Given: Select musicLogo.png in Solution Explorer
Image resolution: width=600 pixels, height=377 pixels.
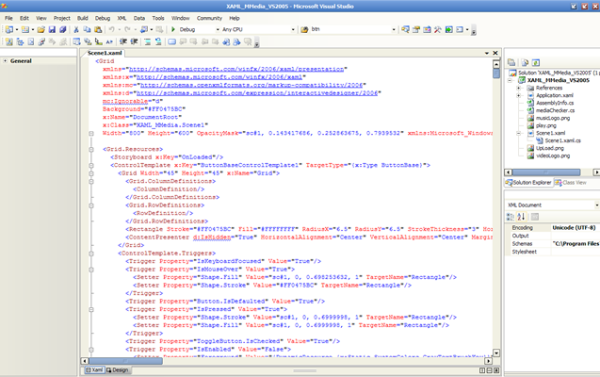Looking at the screenshot, I should coord(553,118).
